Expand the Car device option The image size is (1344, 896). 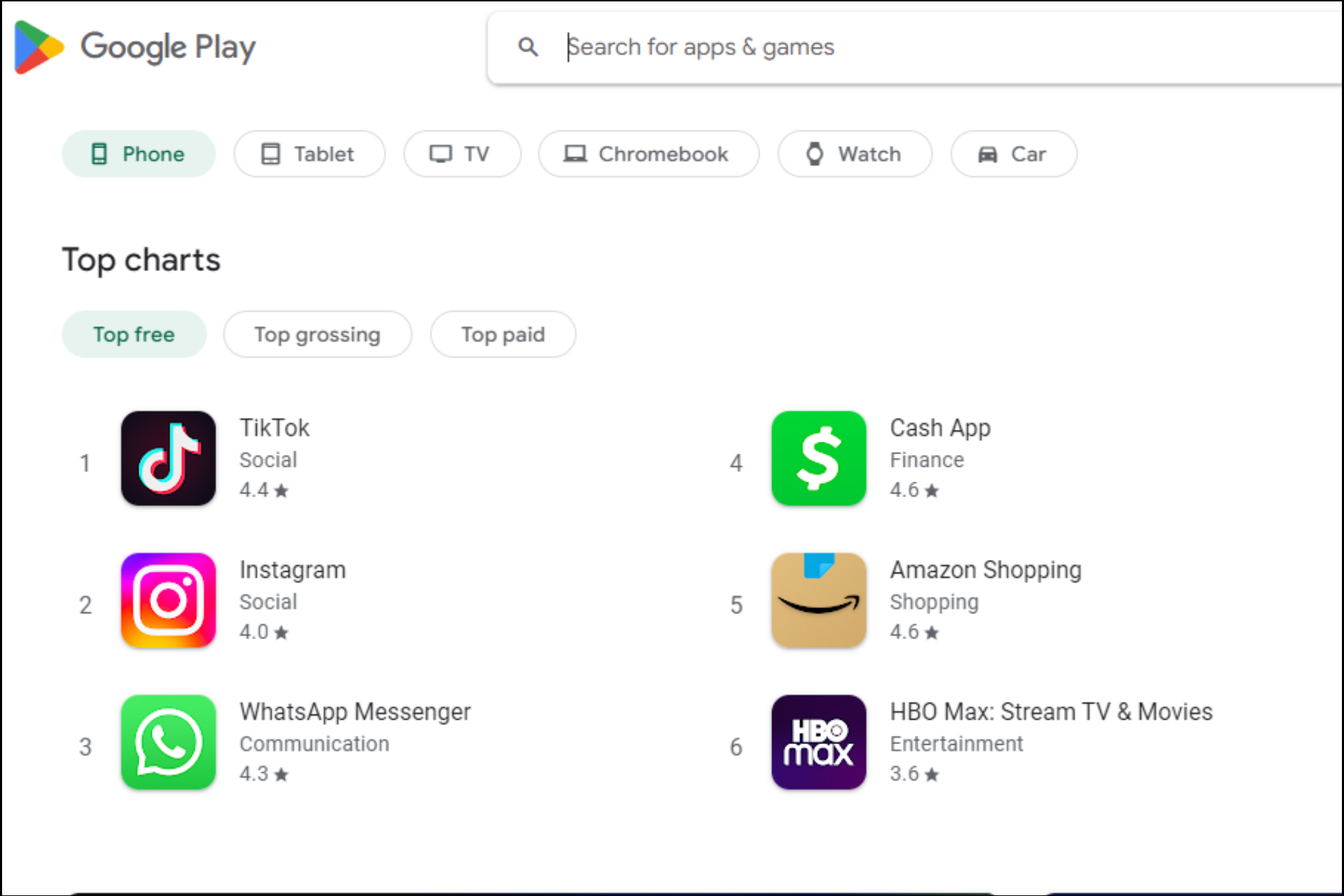click(x=1013, y=153)
